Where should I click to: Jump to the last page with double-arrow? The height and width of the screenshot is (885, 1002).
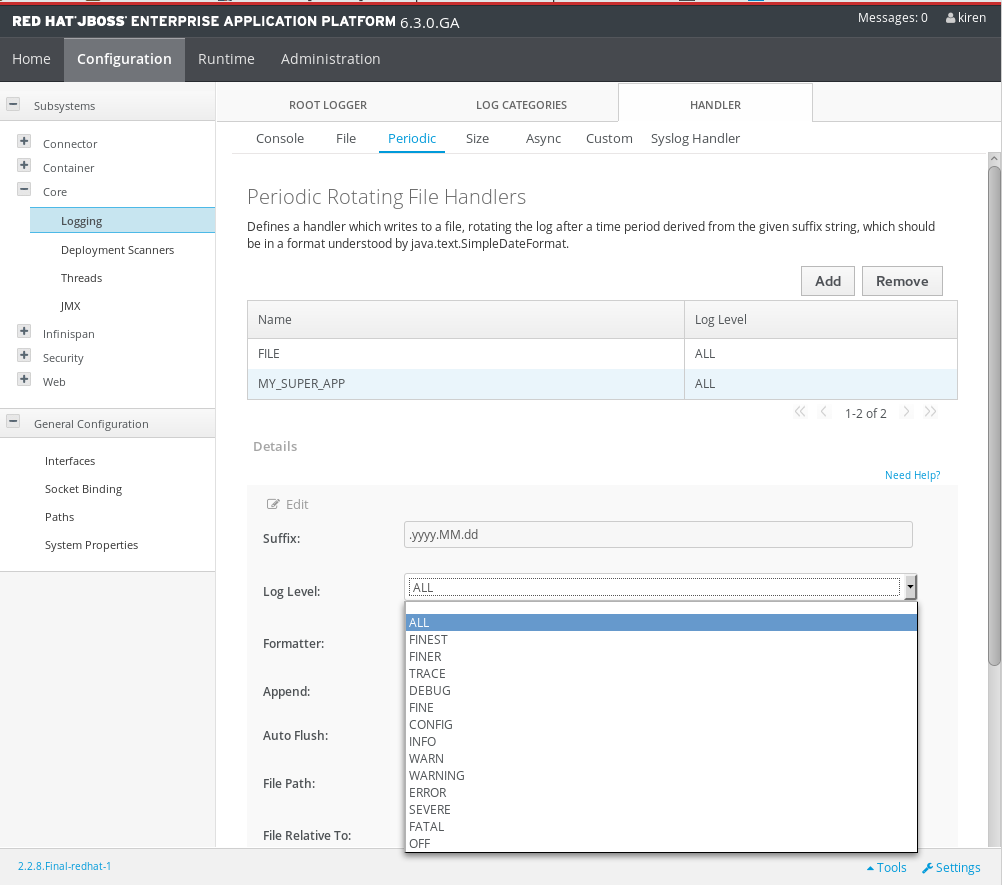[930, 411]
